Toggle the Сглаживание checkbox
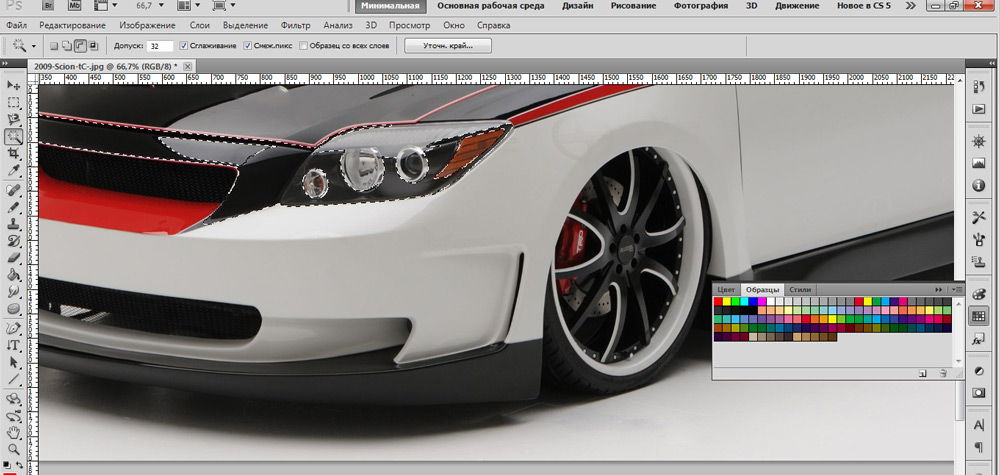The height and width of the screenshot is (475, 1000). (x=183, y=46)
